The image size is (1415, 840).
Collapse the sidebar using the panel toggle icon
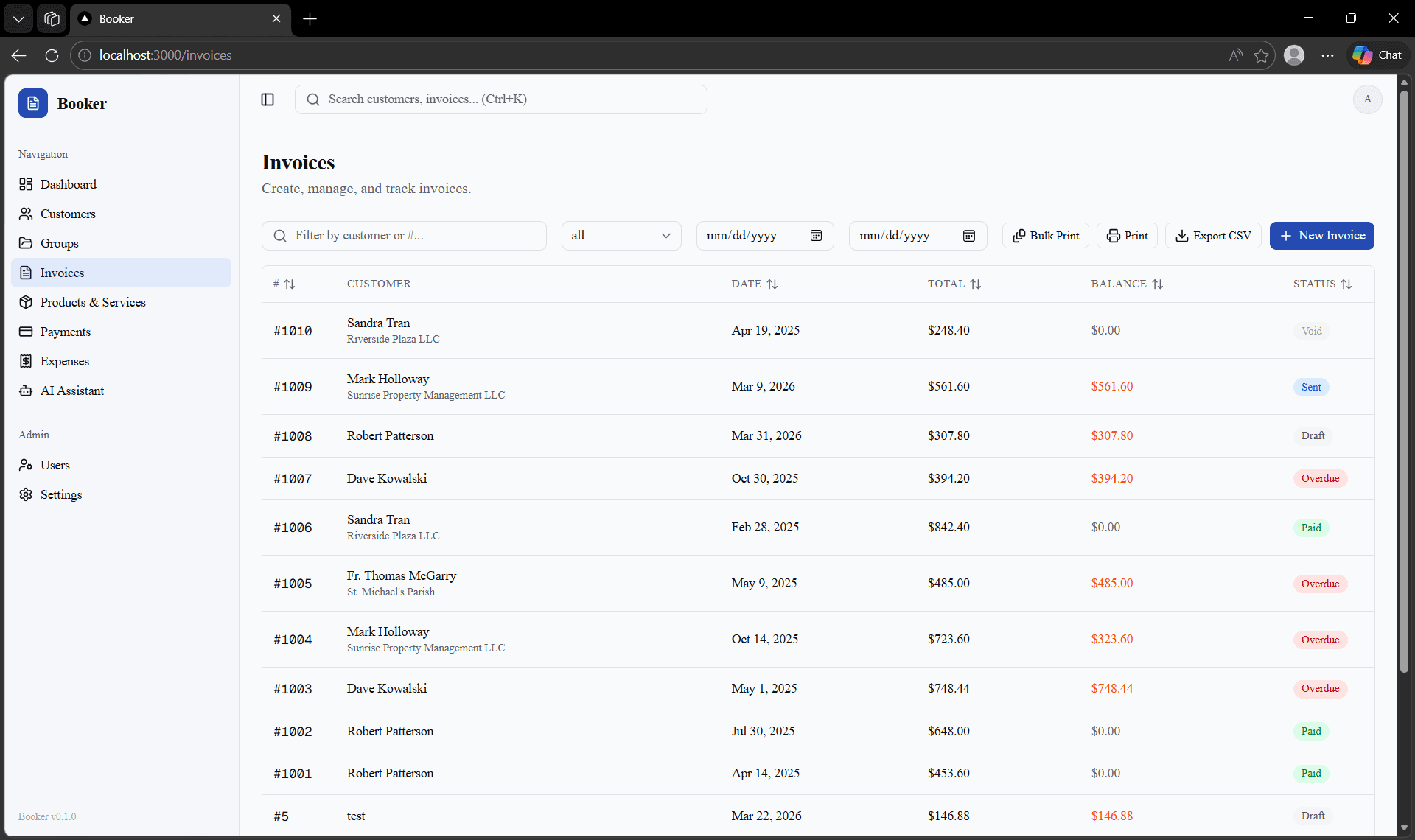[x=267, y=99]
